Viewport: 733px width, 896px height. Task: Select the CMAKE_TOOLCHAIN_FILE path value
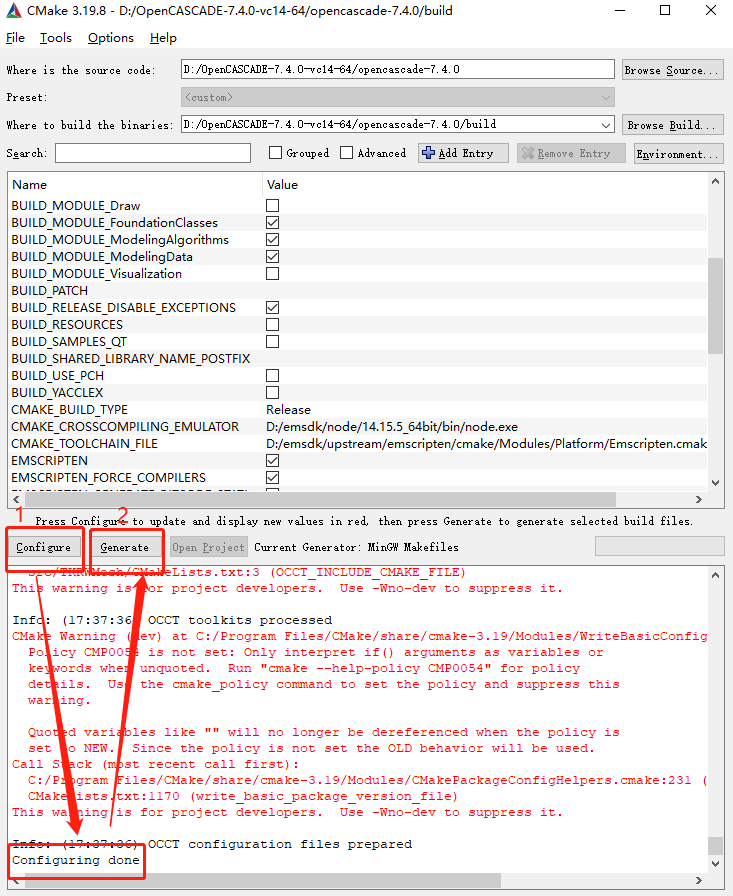pyautogui.click(x=486, y=444)
